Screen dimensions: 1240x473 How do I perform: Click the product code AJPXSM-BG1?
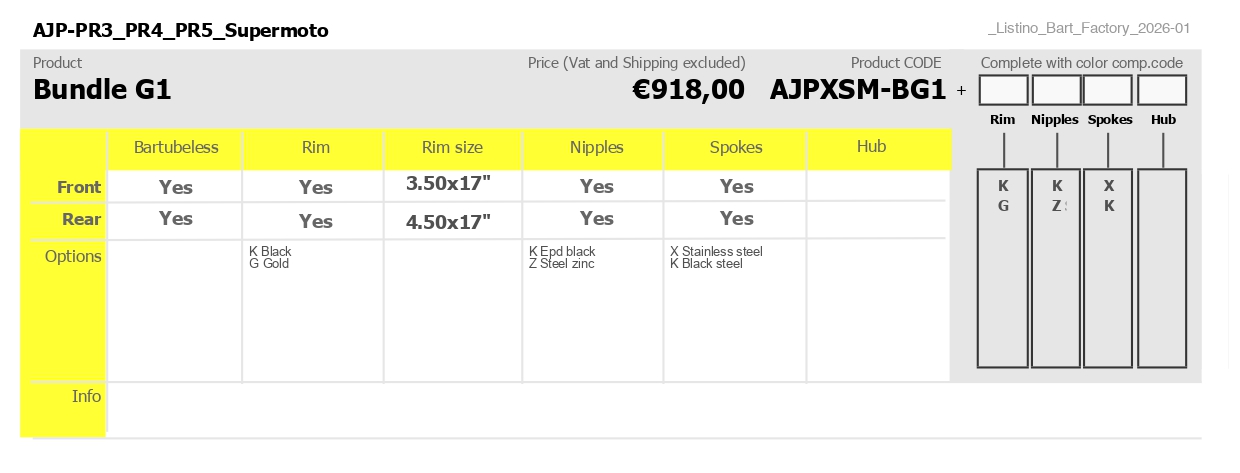[858, 90]
